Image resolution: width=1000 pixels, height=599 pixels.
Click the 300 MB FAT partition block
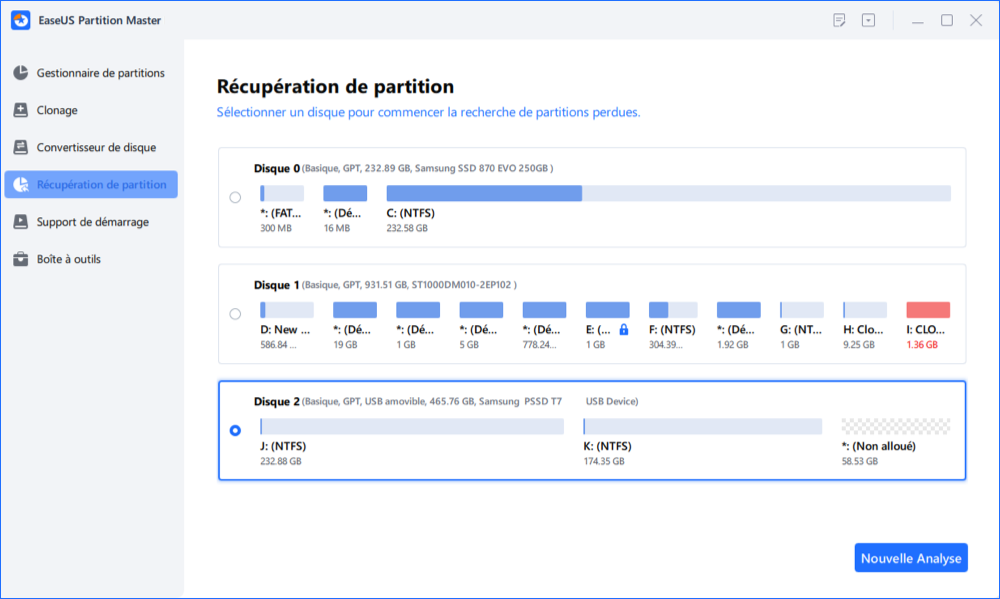click(x=282, y=193)
